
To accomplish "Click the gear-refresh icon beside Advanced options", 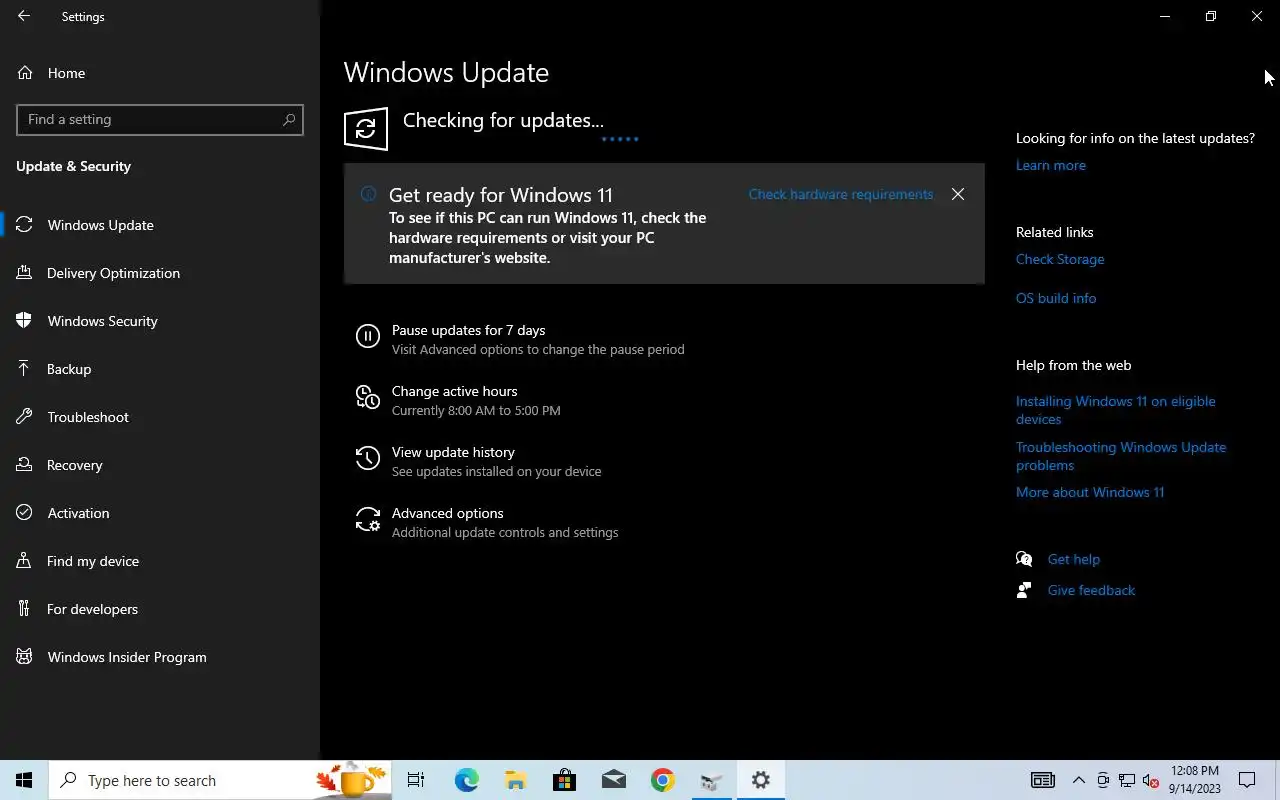I will pyautogui.click(x=368, y=520).
